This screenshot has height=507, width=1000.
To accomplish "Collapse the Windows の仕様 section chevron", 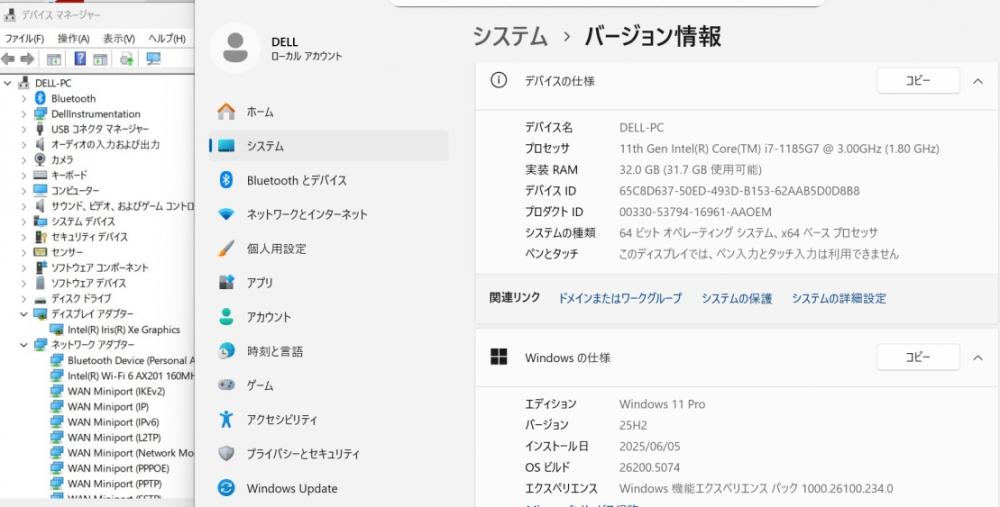I will pos(978,358).
